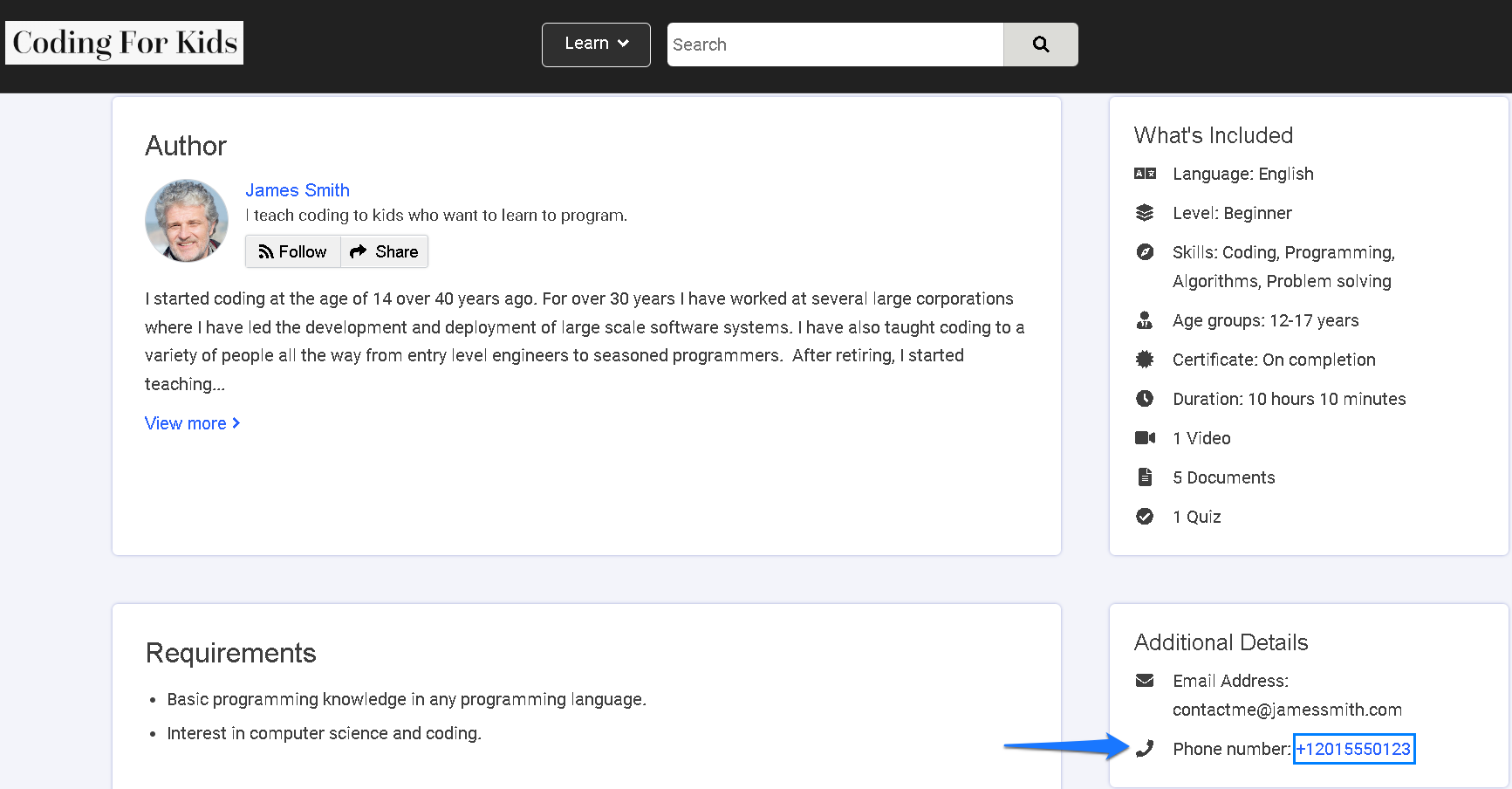Image resolution: width=1512 pixels, height=789 pixels.
Task: Call the phone number +12015550123 link
Action: point(1353,749)
